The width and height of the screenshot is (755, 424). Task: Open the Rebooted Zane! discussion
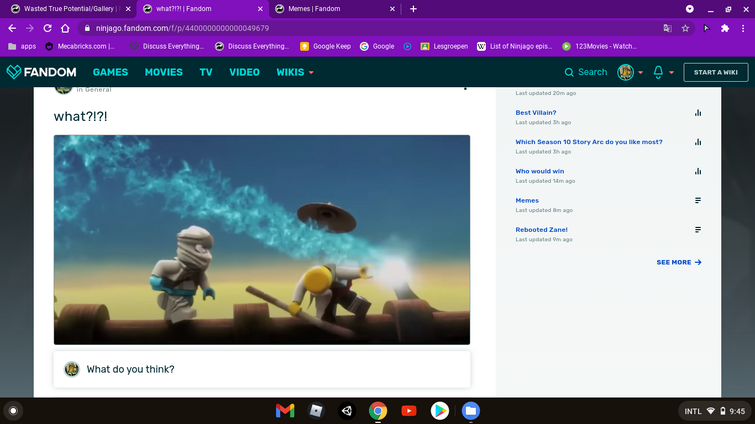(x=541, y=230)
